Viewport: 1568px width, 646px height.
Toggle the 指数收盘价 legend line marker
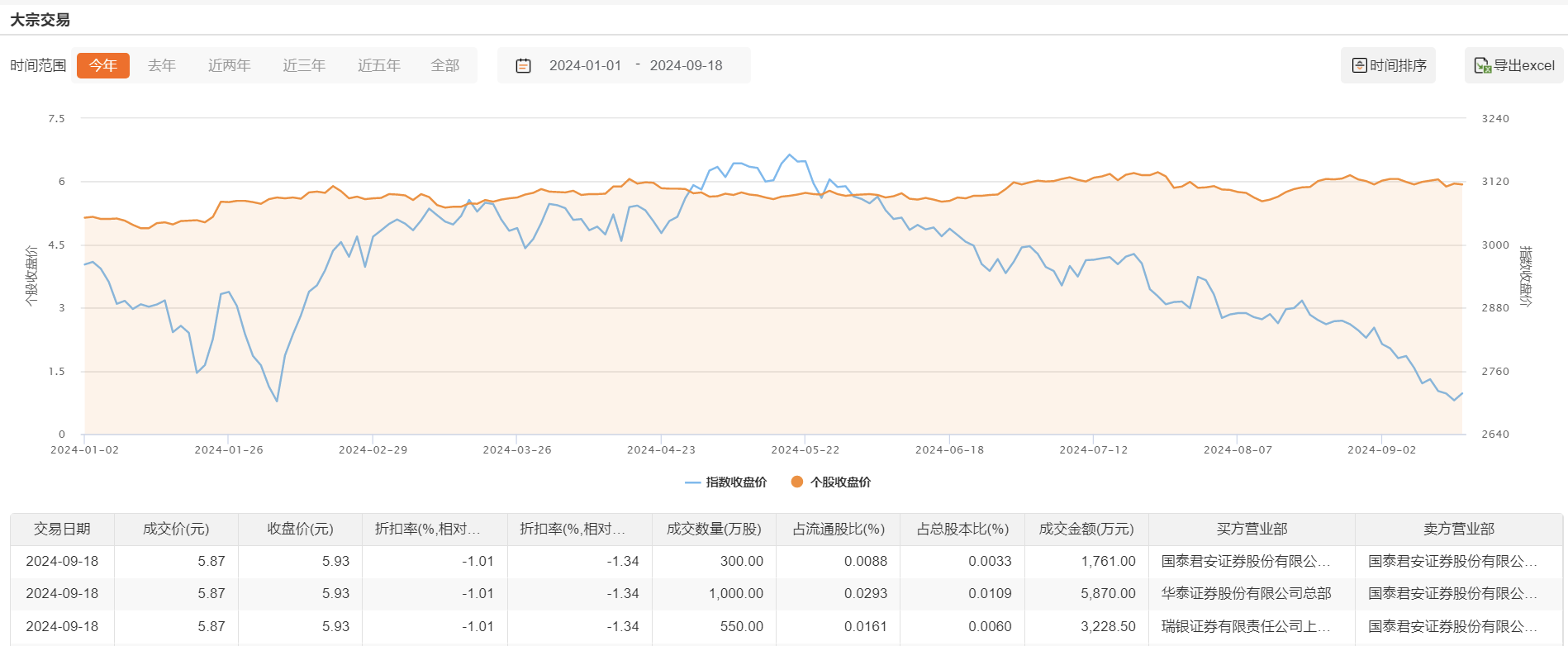pos(692,482)
